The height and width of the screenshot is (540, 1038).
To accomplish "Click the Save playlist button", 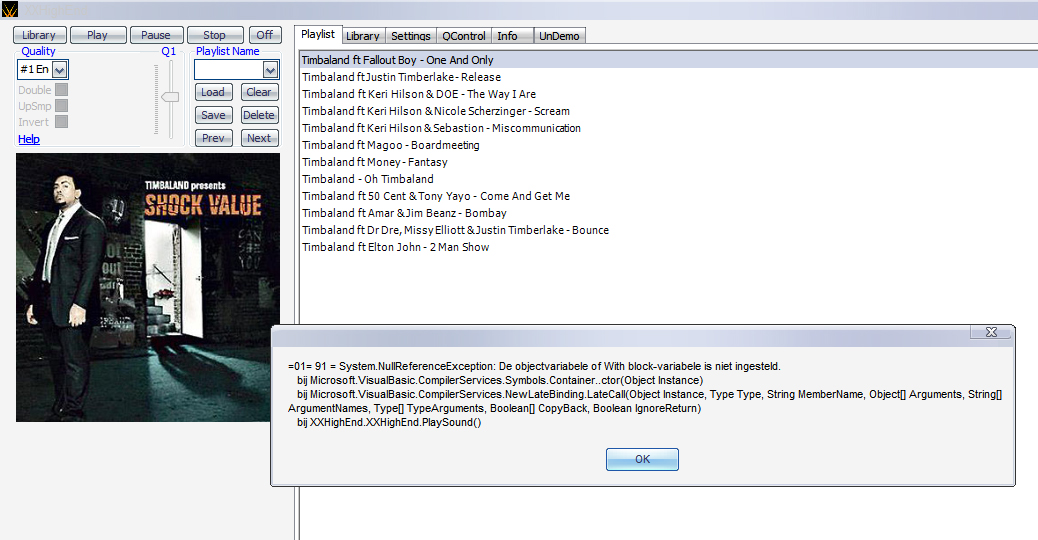I will pyautogui.click(x=213, y=115).
